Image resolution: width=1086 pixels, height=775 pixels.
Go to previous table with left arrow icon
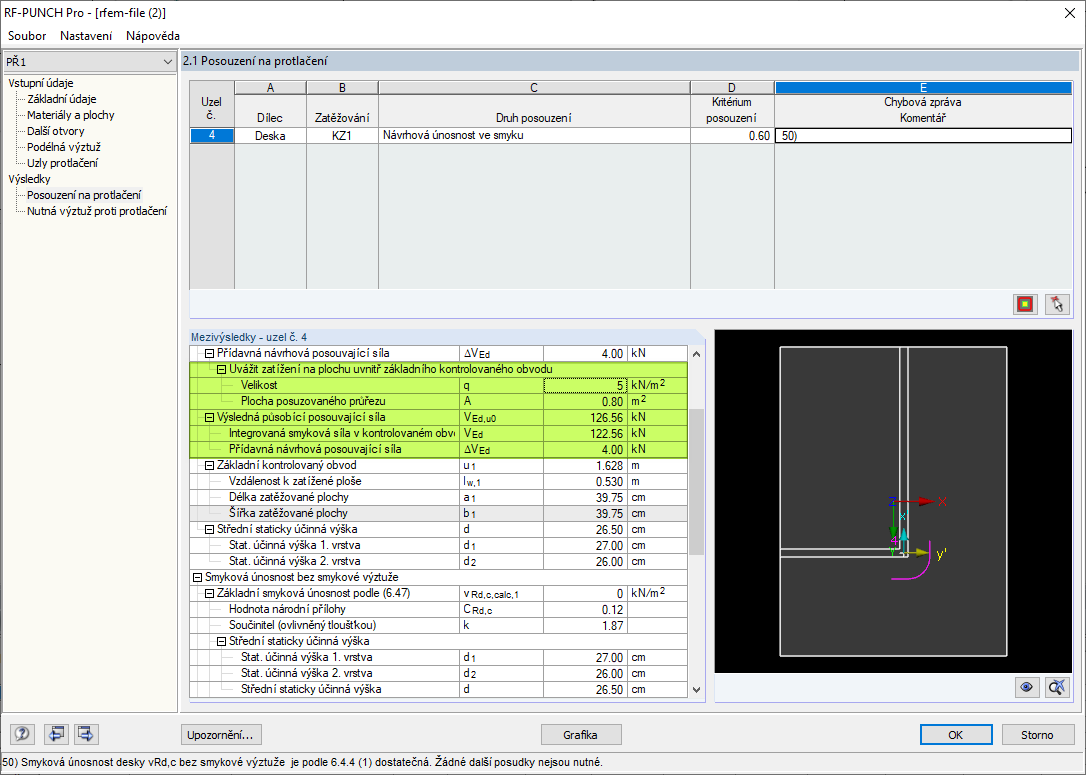(56, 734)
